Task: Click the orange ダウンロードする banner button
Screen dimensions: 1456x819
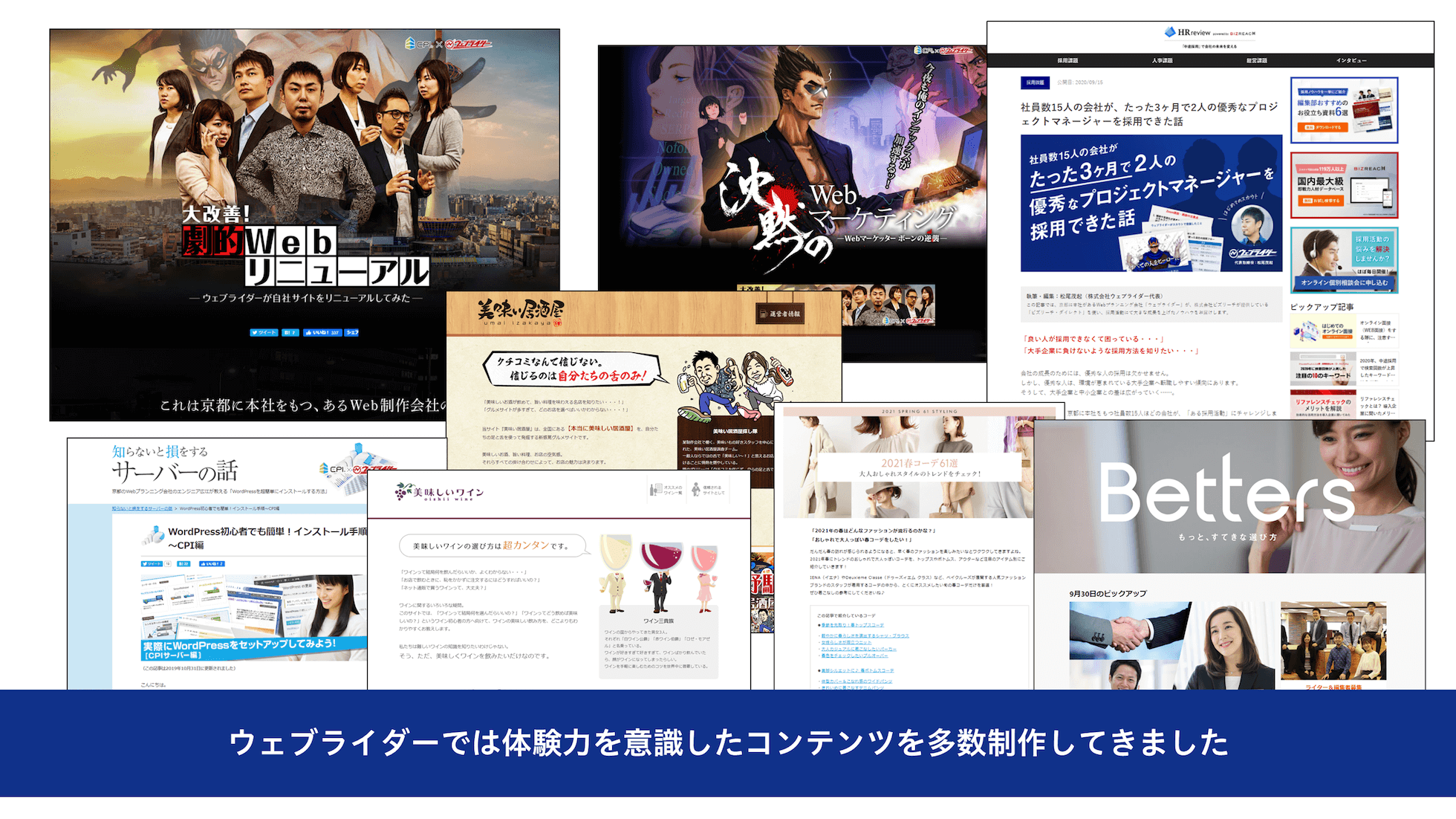Action: click(1323, 127)
